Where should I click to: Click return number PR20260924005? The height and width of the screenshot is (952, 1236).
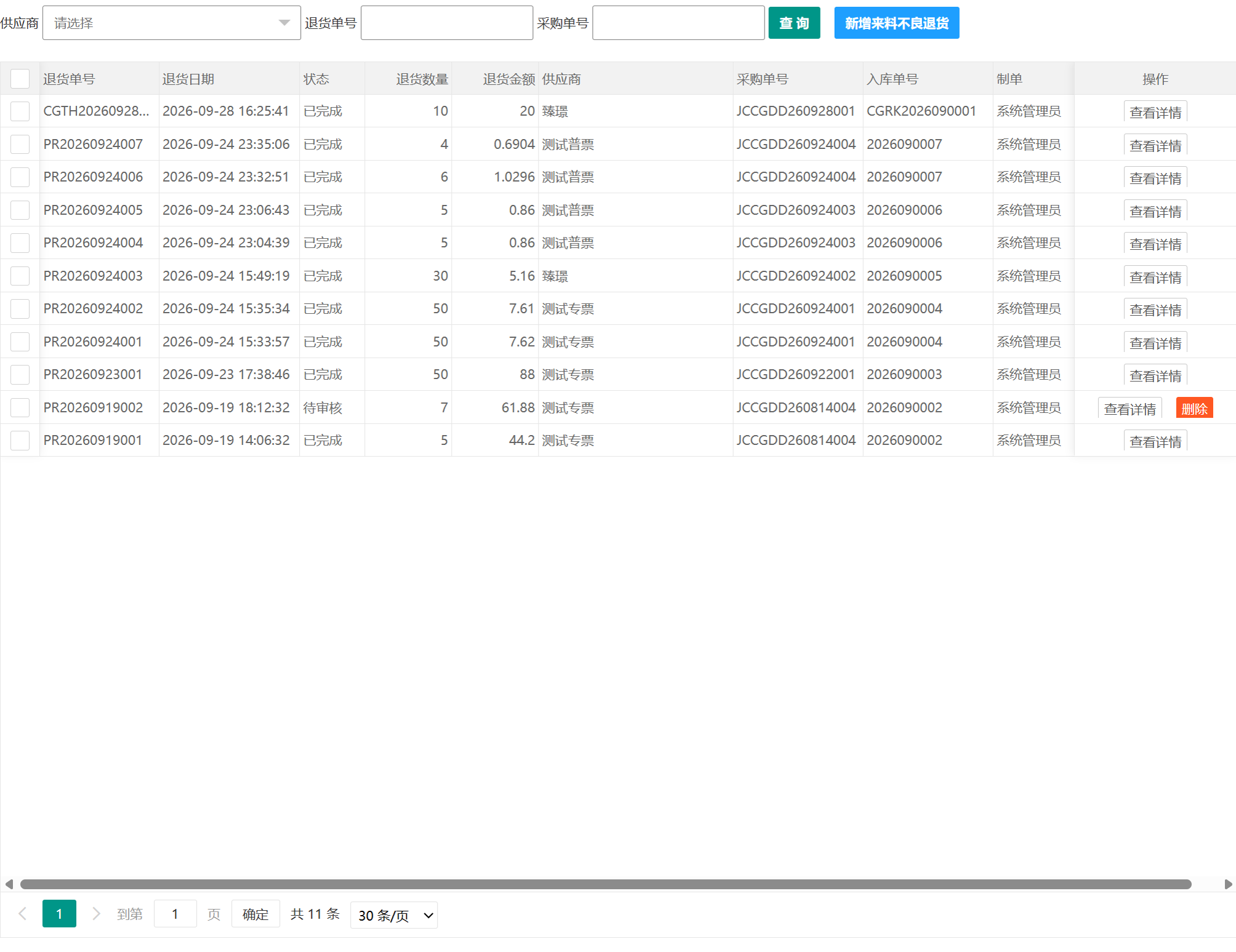[x=93, y=210]
